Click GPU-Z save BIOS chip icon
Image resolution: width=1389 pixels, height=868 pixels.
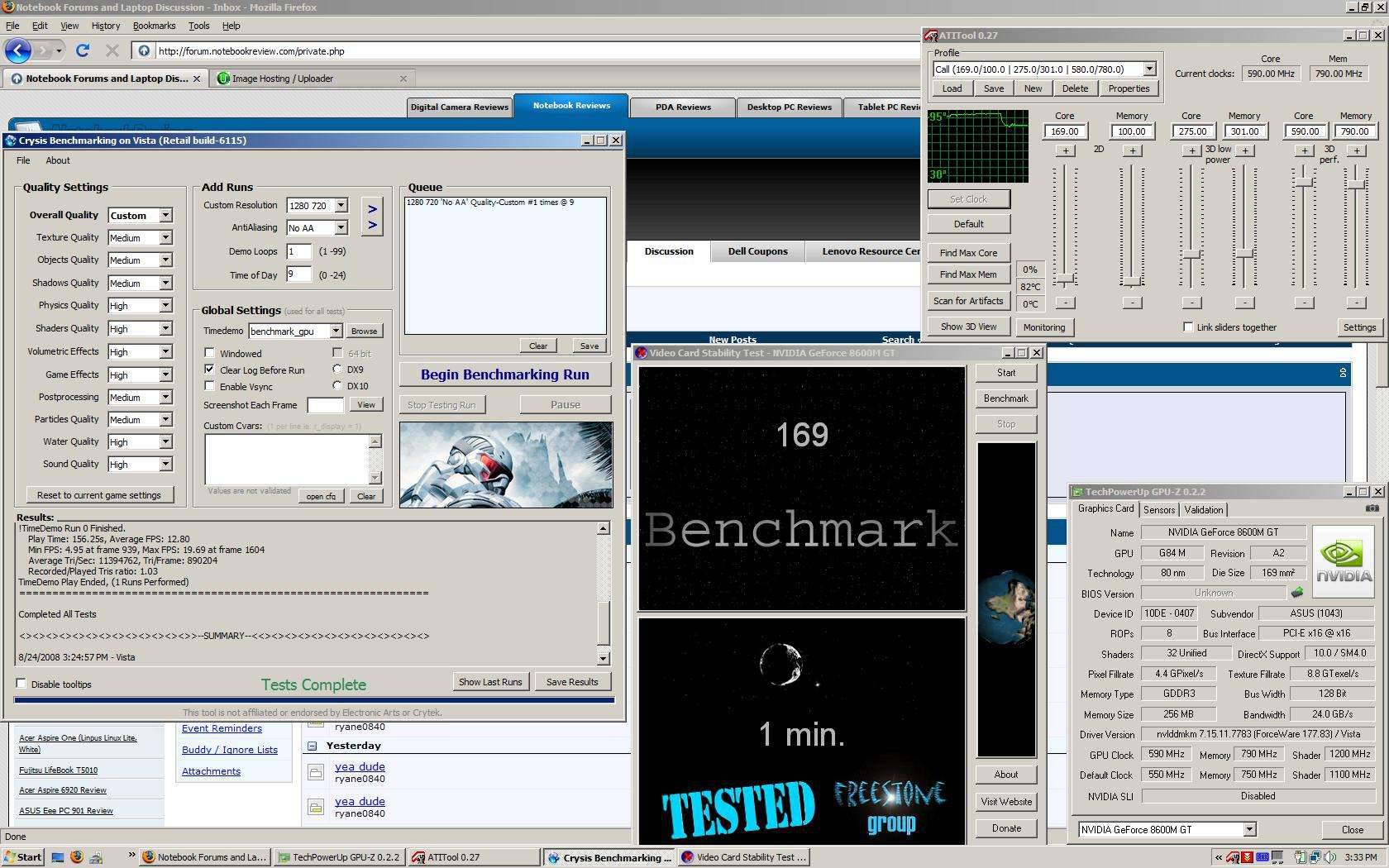point(1297,593)
